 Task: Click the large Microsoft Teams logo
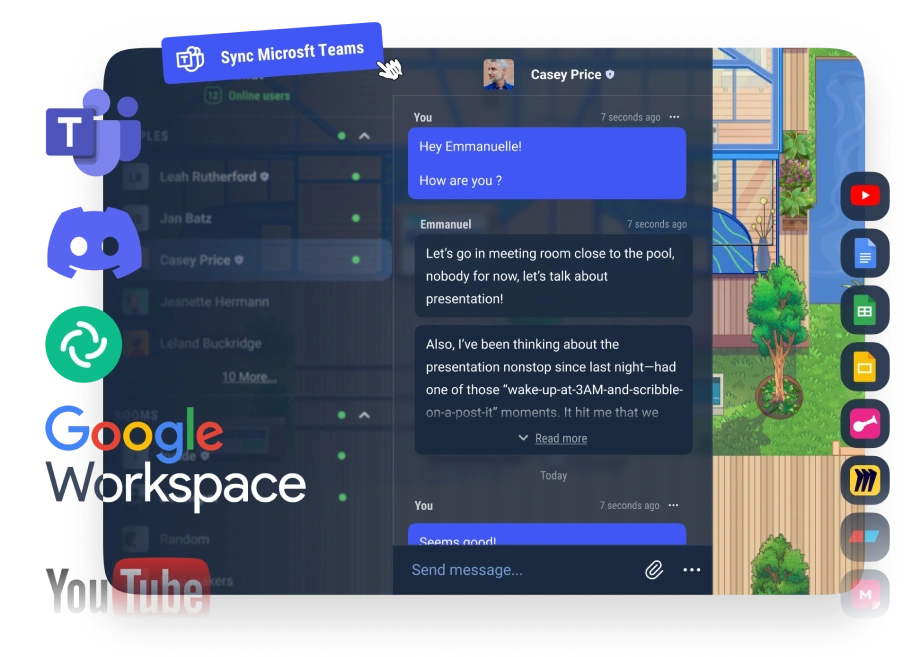click(x=93, y=132)
